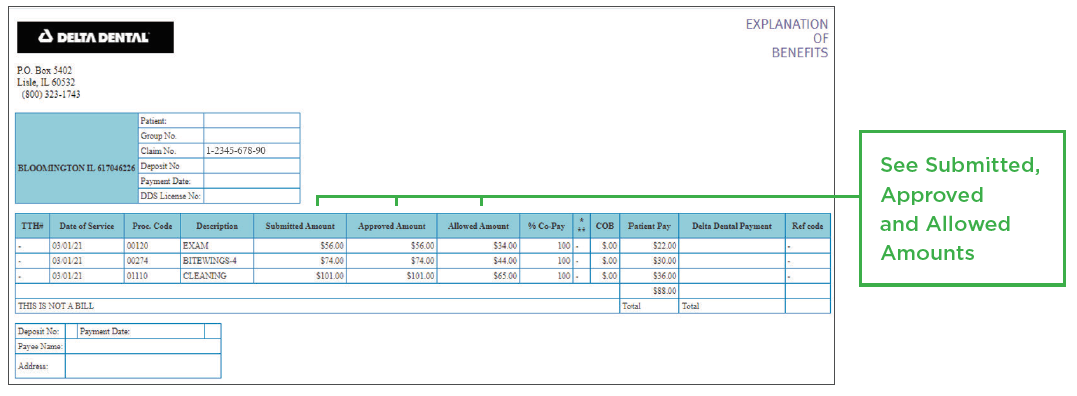This screenshot has width=1077, height=396.
Task: Click the Allowed Amount column header
Action: click(x=478, y=226)
